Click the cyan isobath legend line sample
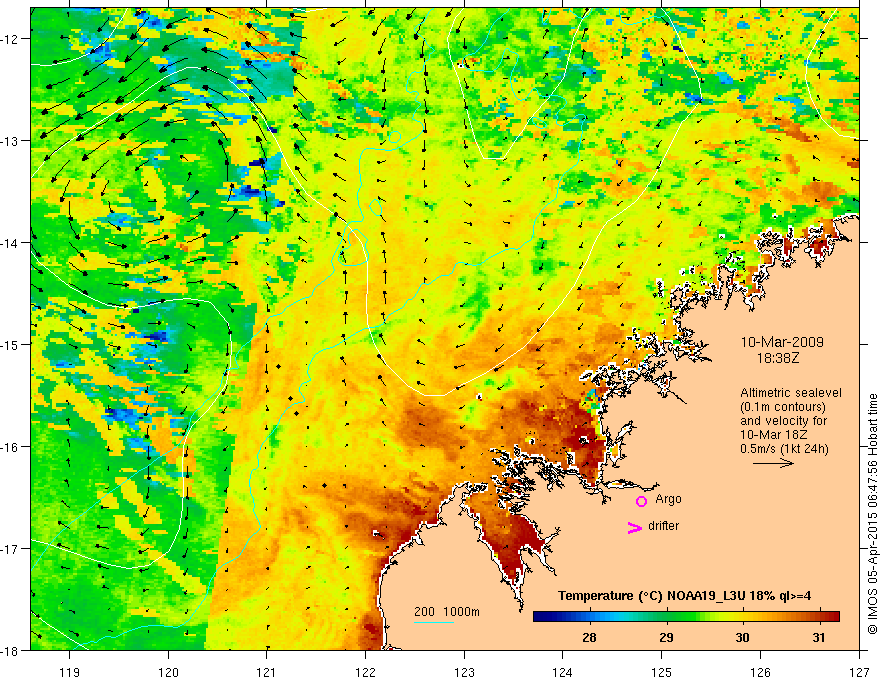Screen dimensions: 880x680 pos(434,622)
